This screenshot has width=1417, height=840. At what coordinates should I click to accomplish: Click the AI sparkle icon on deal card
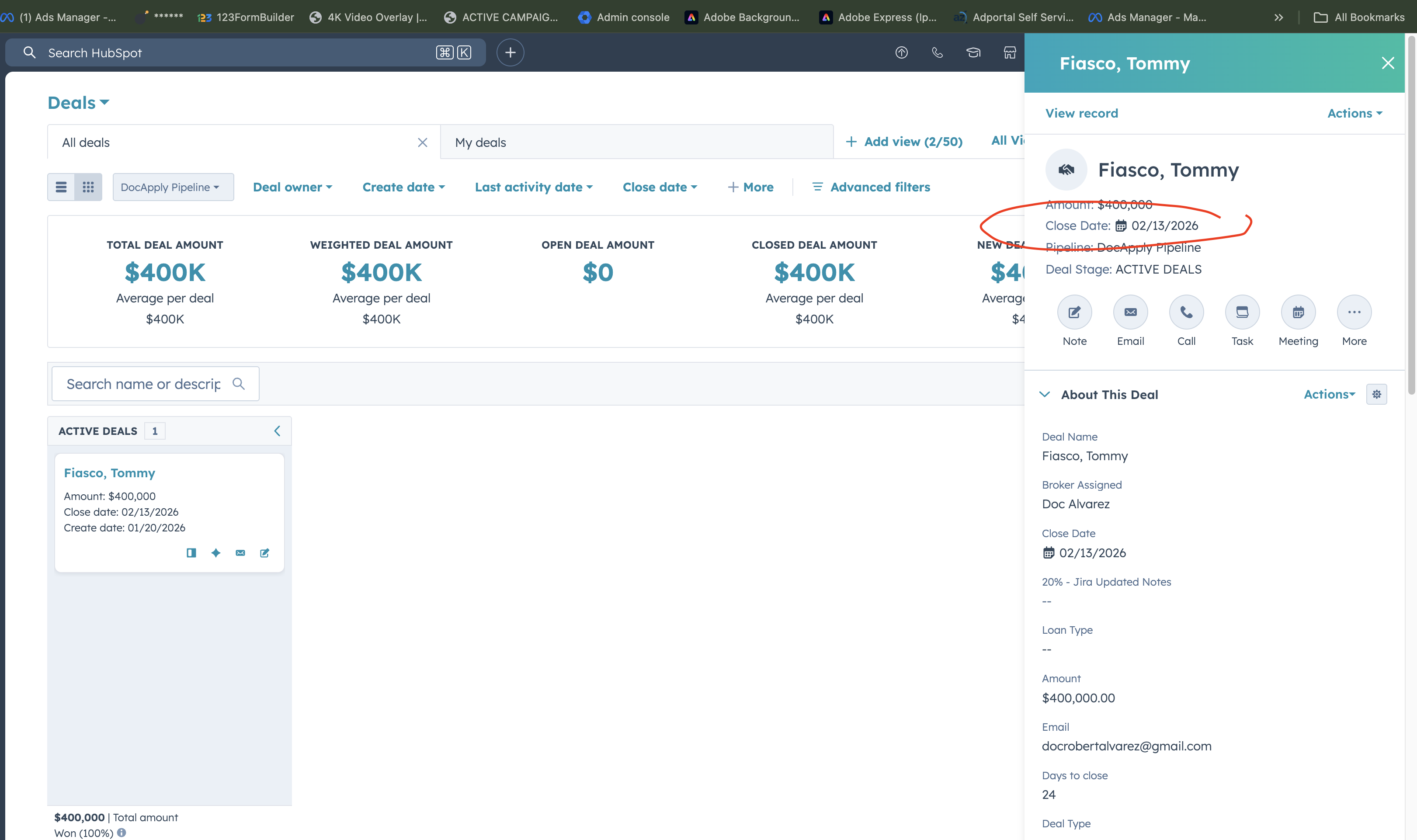pyautogui.click(x=215, y=552)
